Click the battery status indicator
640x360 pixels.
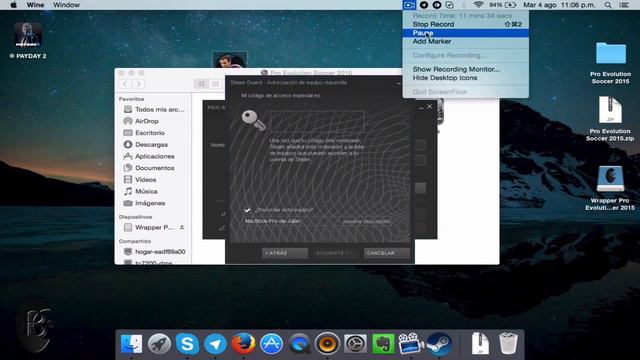[503, 5]
